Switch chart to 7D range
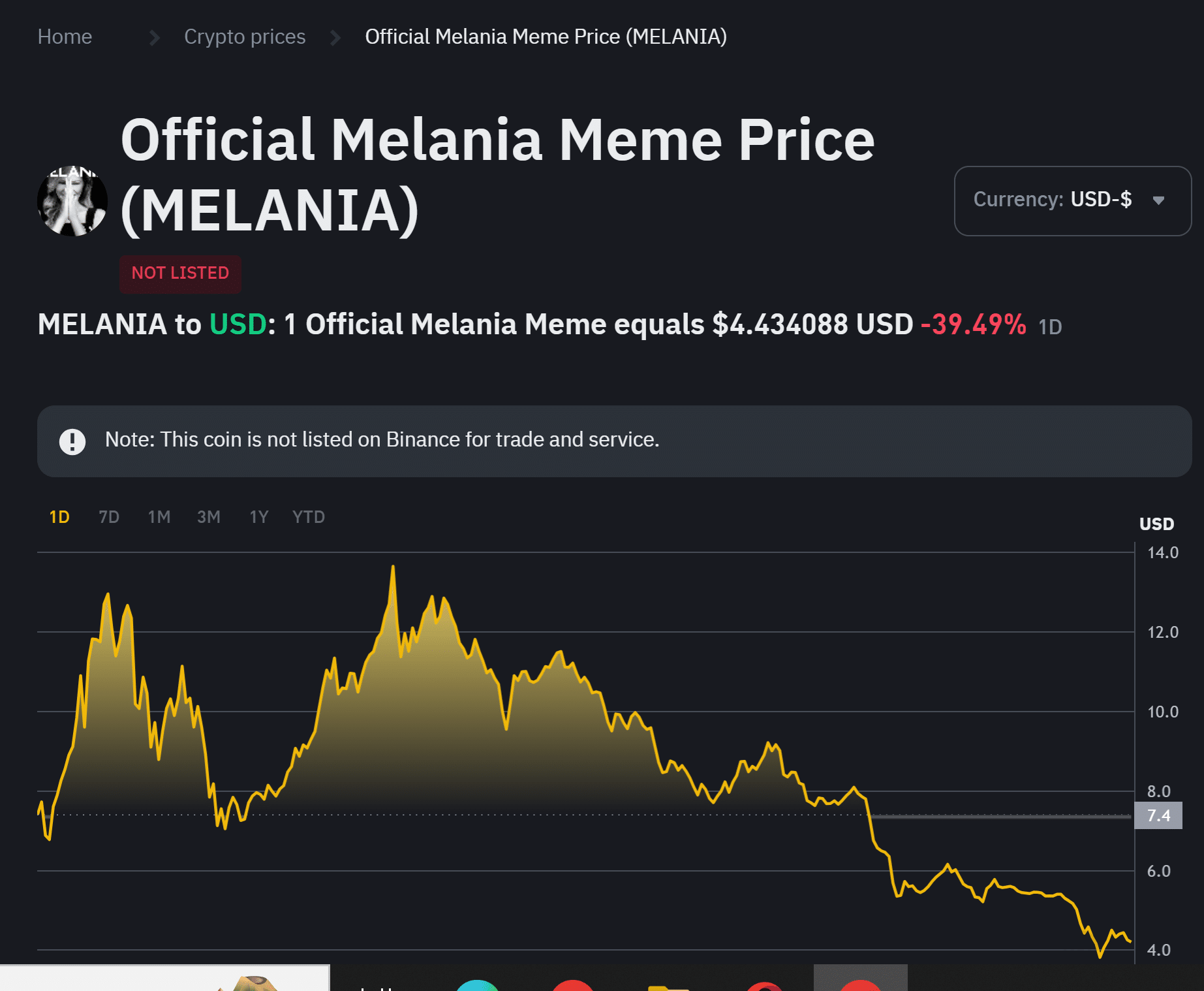 pos(109,517)
